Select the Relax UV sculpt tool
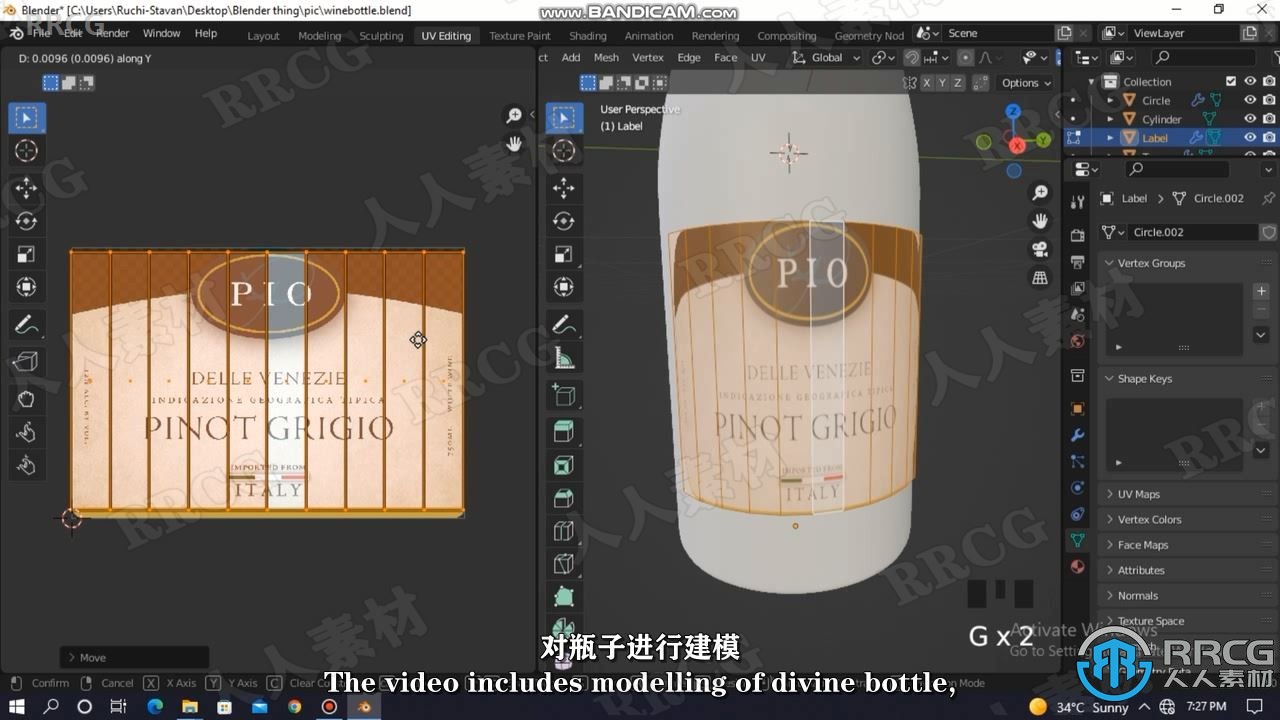 (26, 431)
